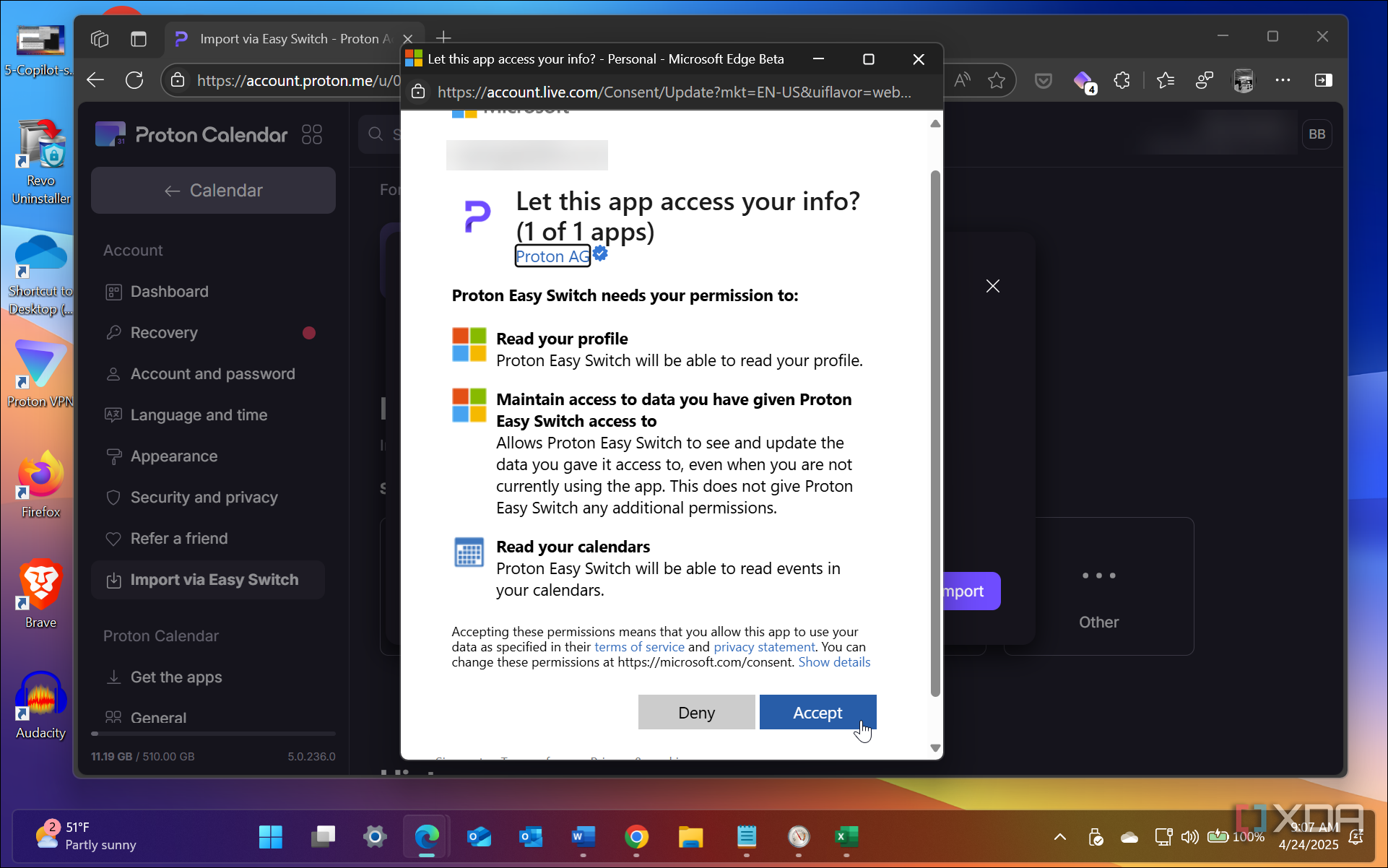1388x868 pixels.
Task: Click the consent dialog scrollbar down arrow
Action: tap(935, 748)
